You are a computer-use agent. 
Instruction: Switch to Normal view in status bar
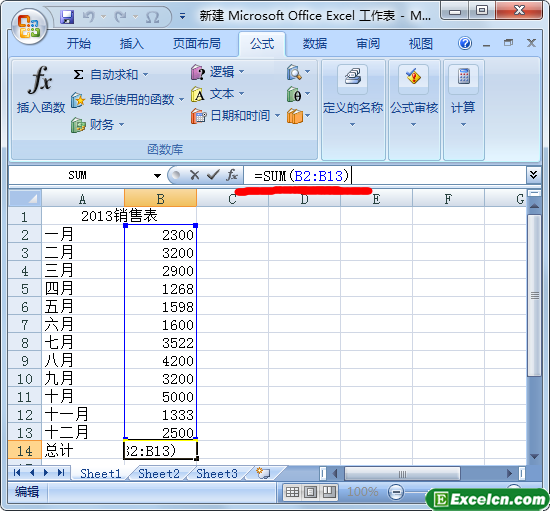pyautogui.click(x=292, y=492)
